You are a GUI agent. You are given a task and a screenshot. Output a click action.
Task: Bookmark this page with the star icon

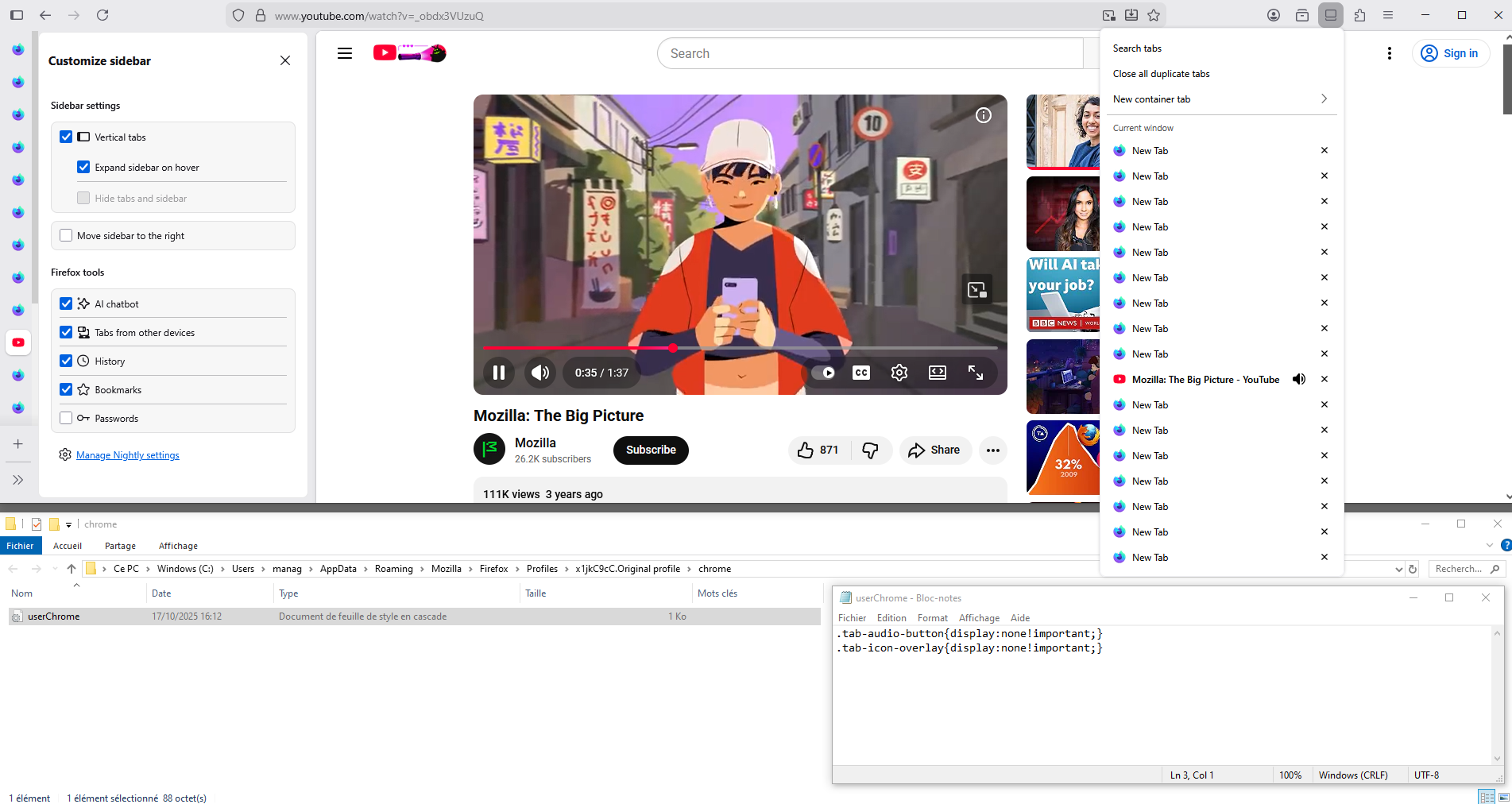point(1154,15)
